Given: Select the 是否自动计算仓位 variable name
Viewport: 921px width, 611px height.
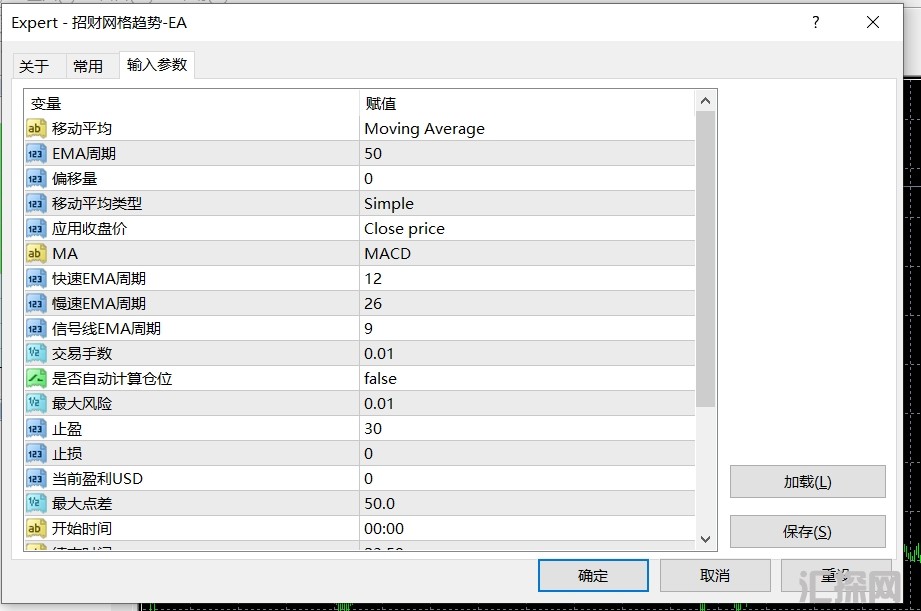Looking at the screenshot, I should pyautogui.click(x=112, y=378).
